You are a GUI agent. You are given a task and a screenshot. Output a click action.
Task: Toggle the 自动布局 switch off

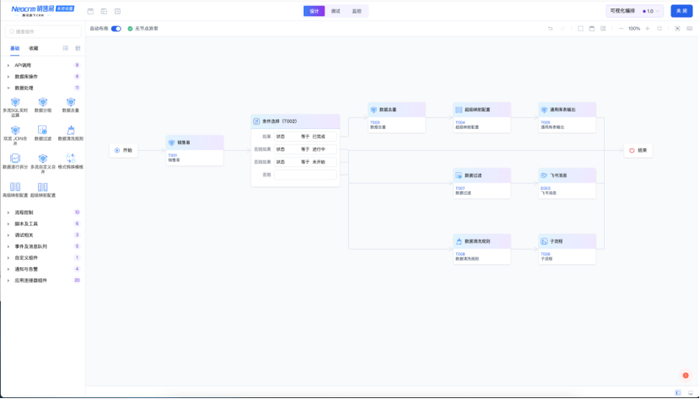(x=116, y=29)
